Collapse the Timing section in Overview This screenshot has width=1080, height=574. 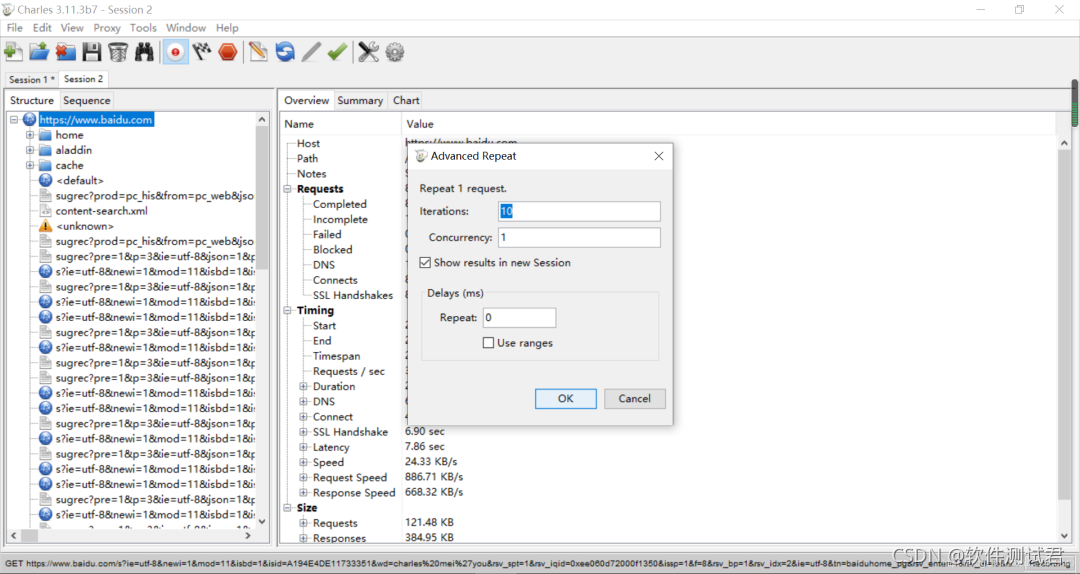click(x=287, y=311)
